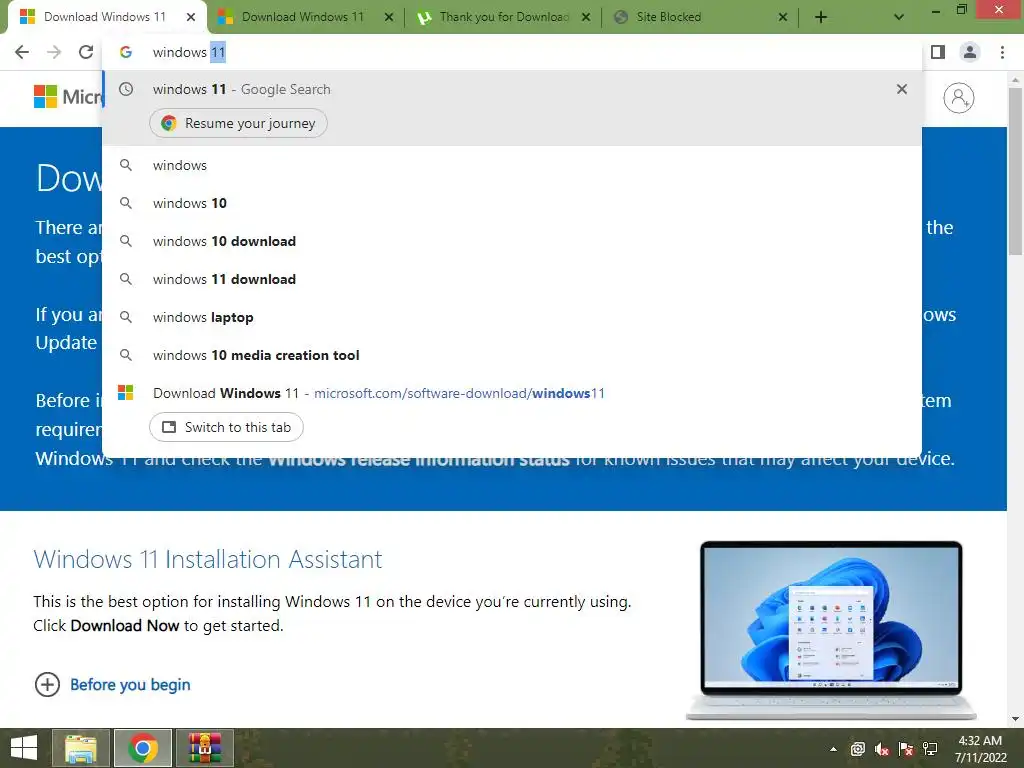The width and height of the screenshot is (1024, 768).
Task: Click Windows 11 Installation Assistant heading
Action: (x=208, y=560)
